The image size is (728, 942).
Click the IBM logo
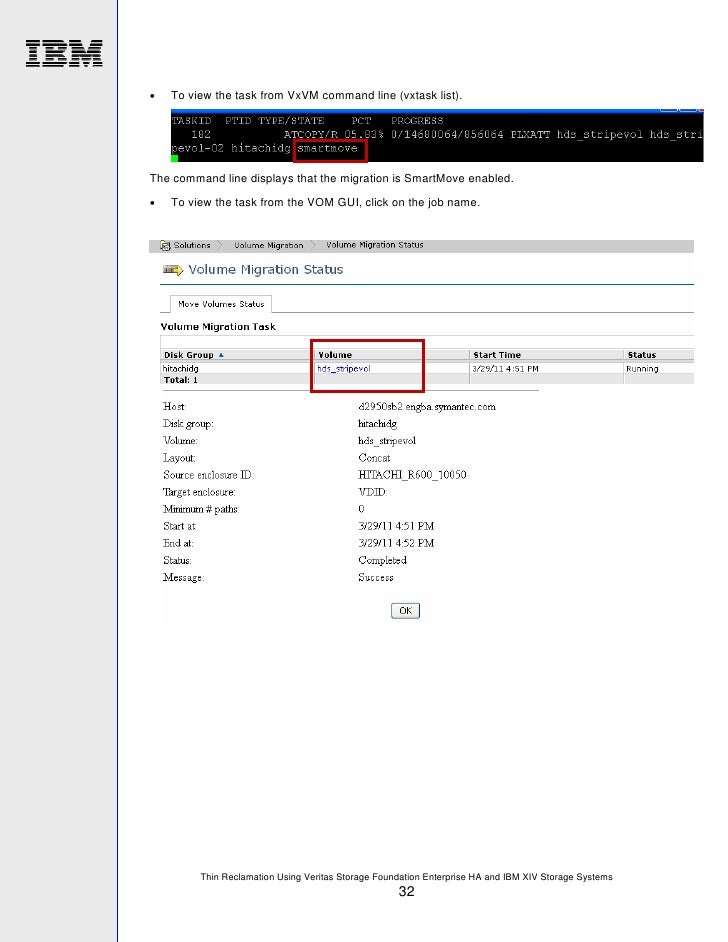coord(64,53)
